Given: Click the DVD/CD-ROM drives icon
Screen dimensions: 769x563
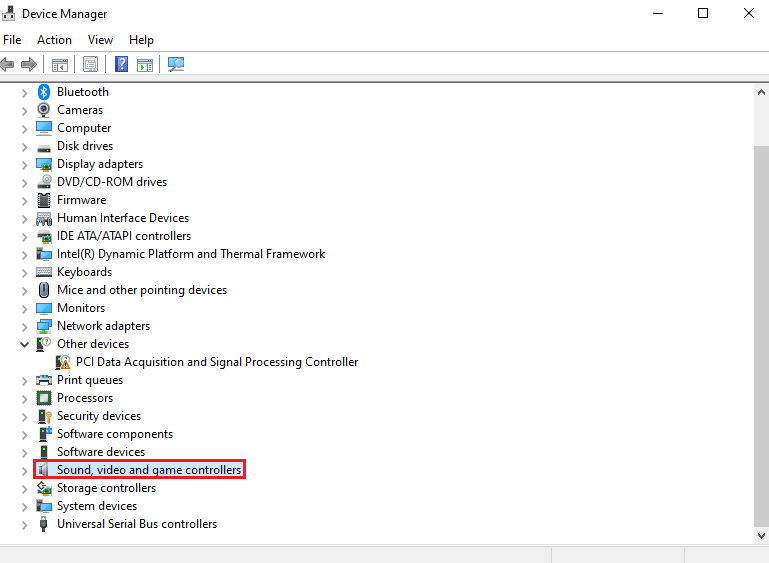Looking at the screenshot, I should tap(44, 182).
